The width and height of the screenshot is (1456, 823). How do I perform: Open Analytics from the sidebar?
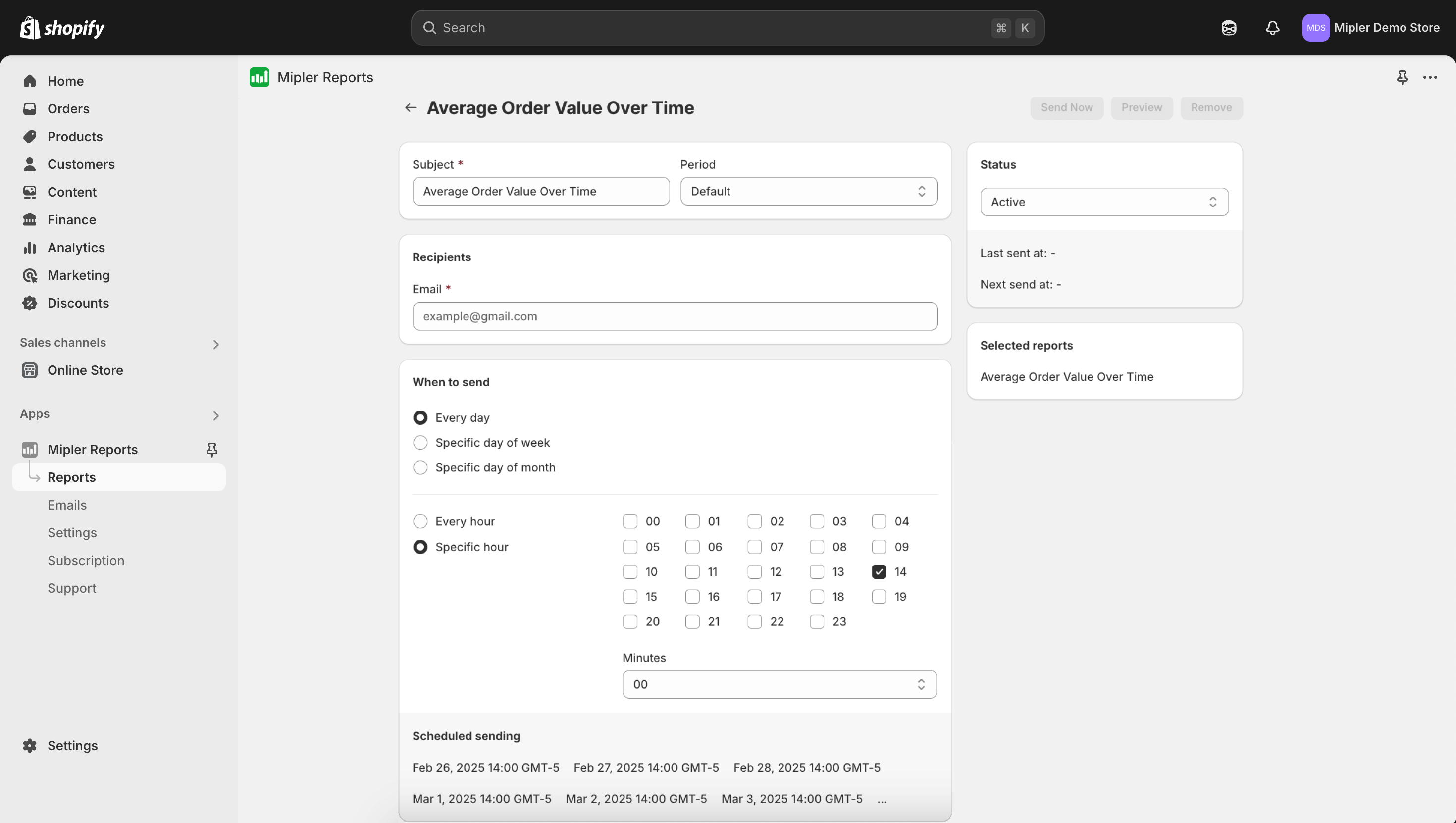pyautogui.click(x=76, y=248)
